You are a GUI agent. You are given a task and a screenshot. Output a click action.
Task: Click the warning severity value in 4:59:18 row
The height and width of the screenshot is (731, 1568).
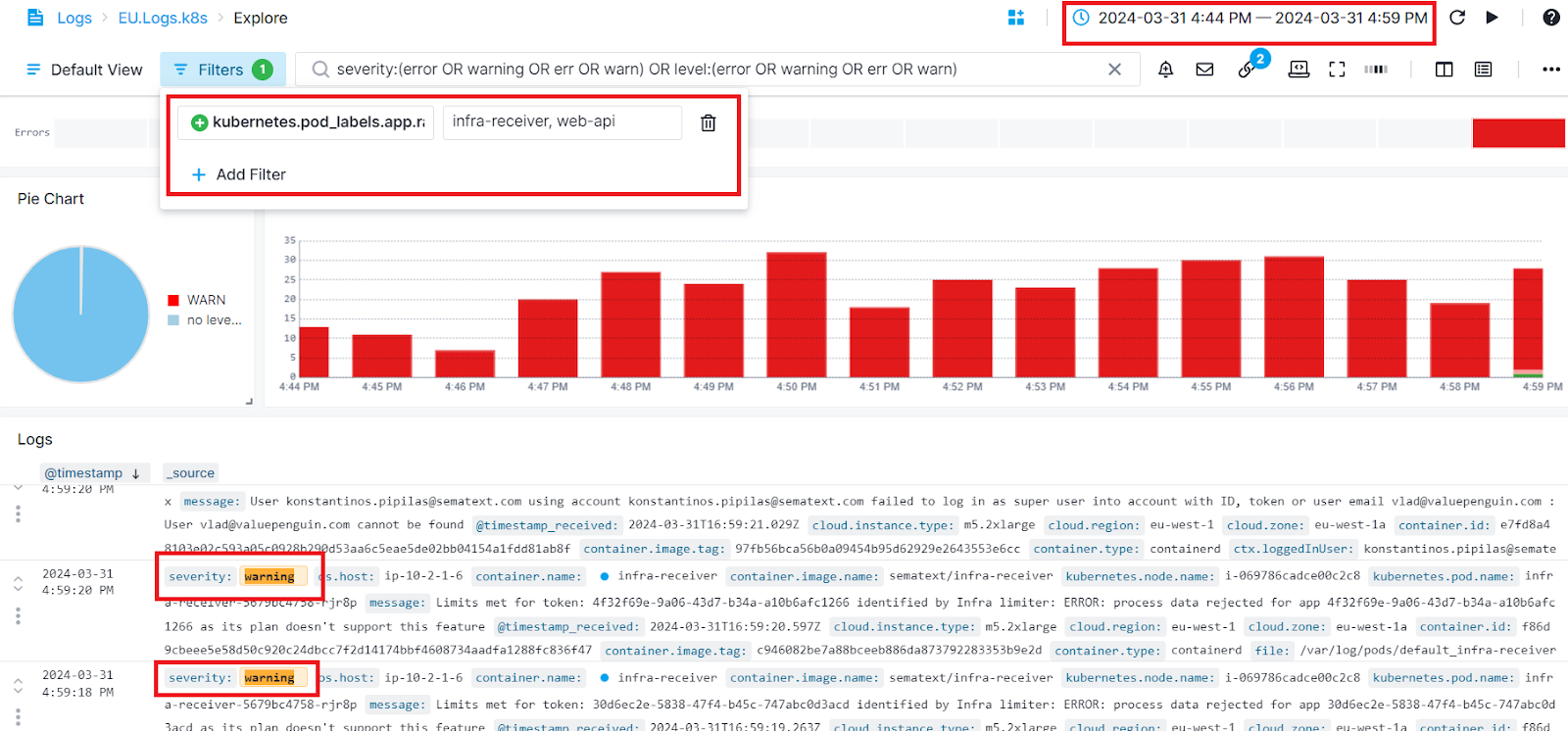269,678
